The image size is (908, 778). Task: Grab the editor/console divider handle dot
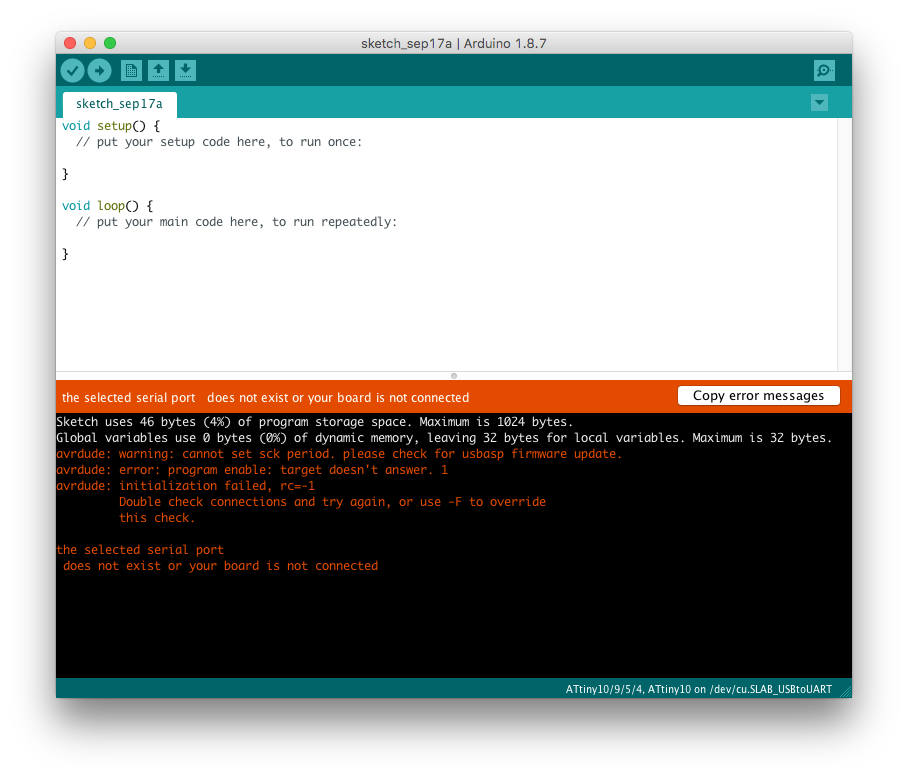point(454,376)
